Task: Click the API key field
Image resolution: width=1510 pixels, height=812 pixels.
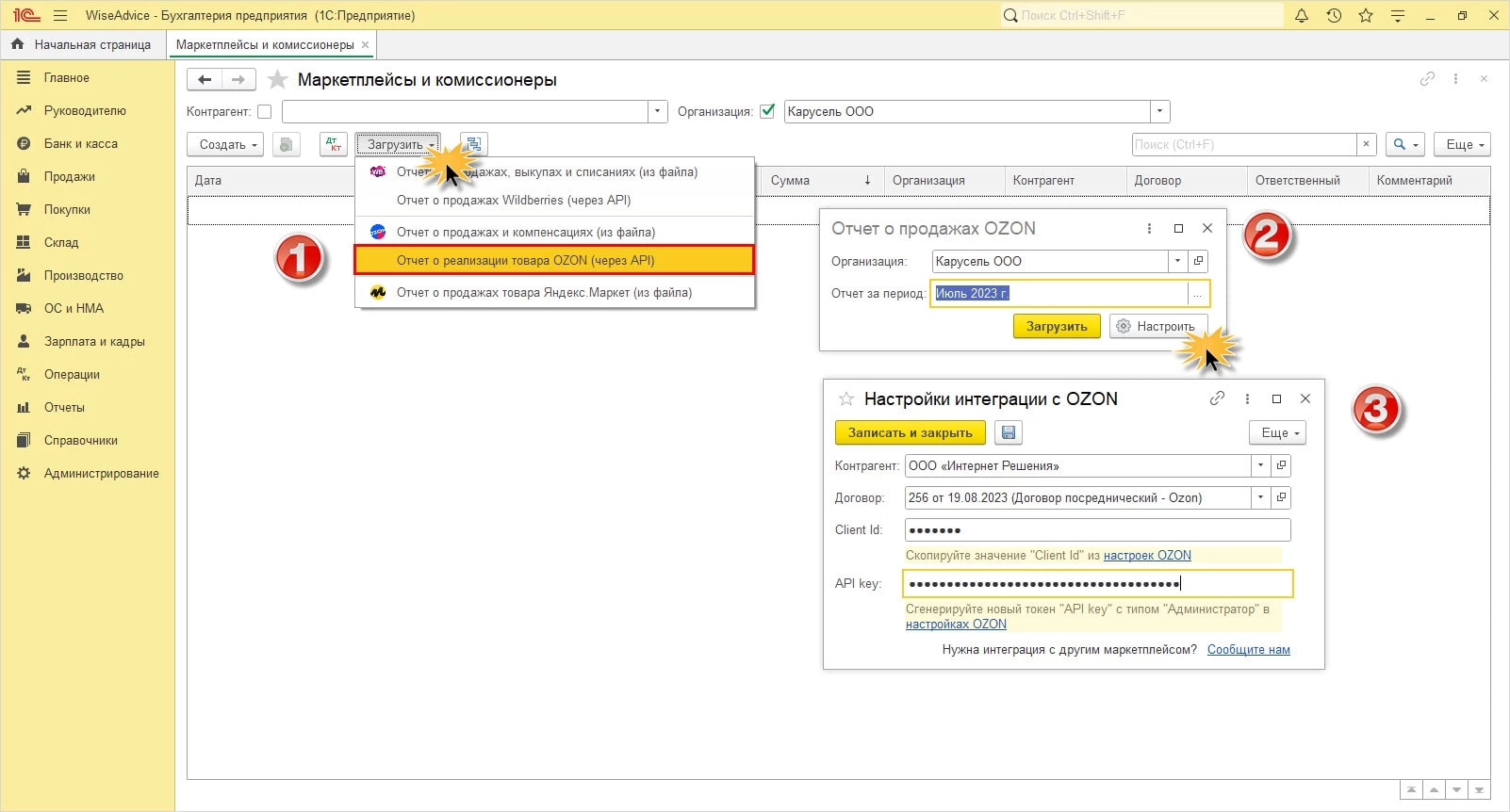Action: click(1097, 584)
